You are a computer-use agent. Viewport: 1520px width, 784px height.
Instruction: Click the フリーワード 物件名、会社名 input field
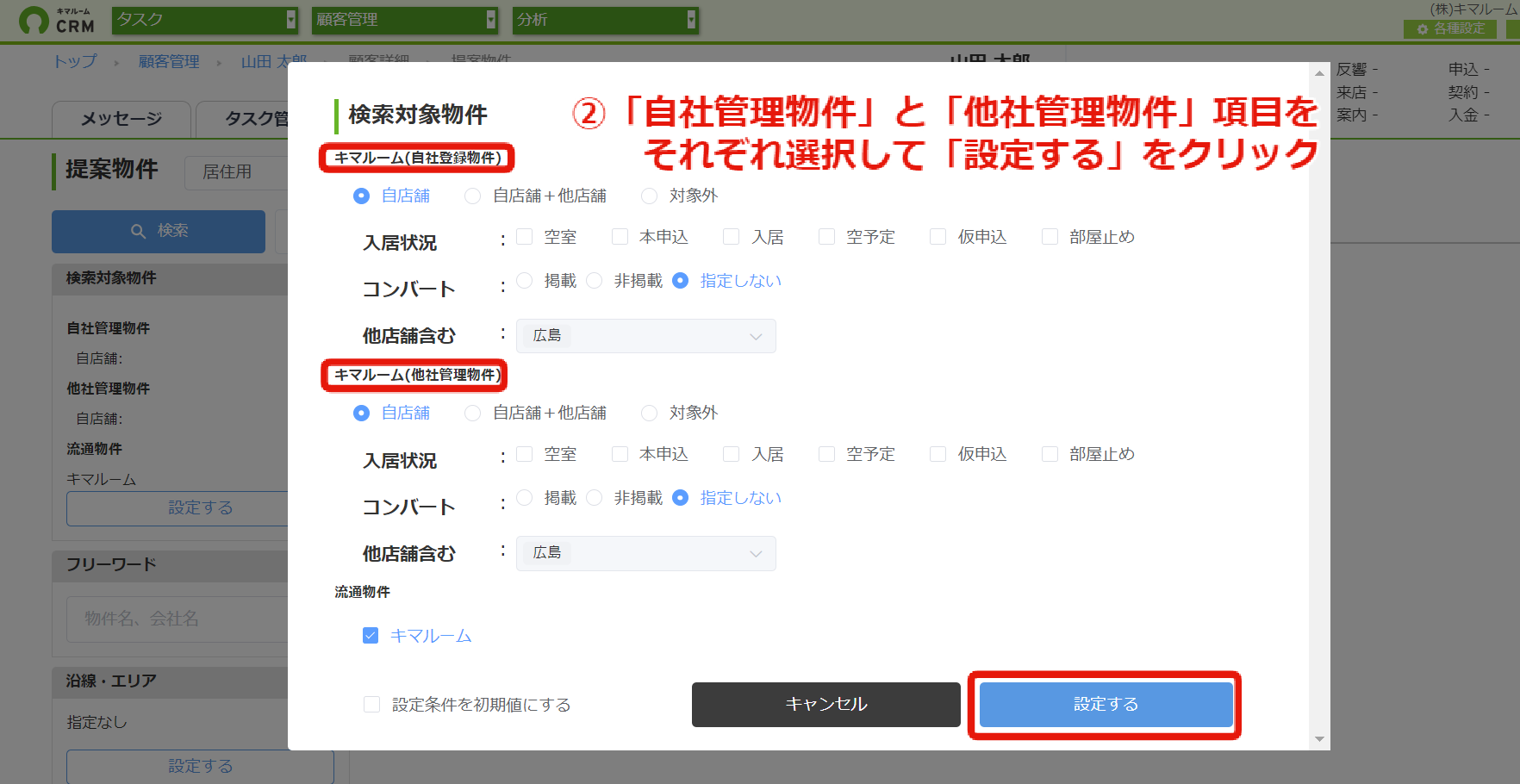click(178, 619)
